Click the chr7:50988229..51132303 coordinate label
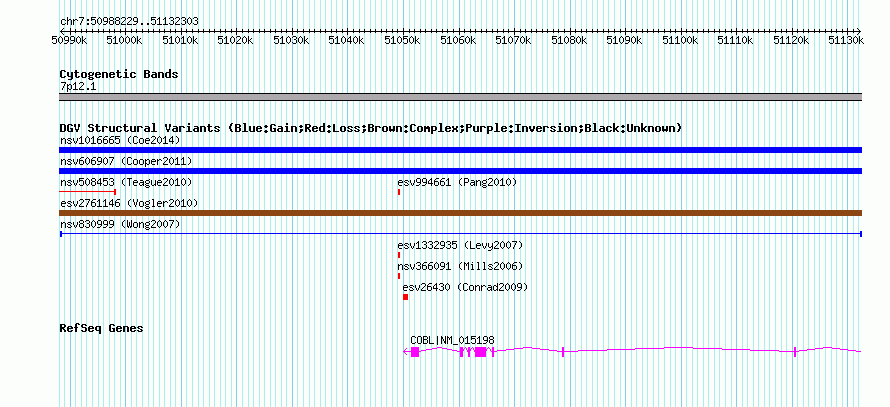The width and height of the screenshot is (890, 407). (x=129, y=22)
